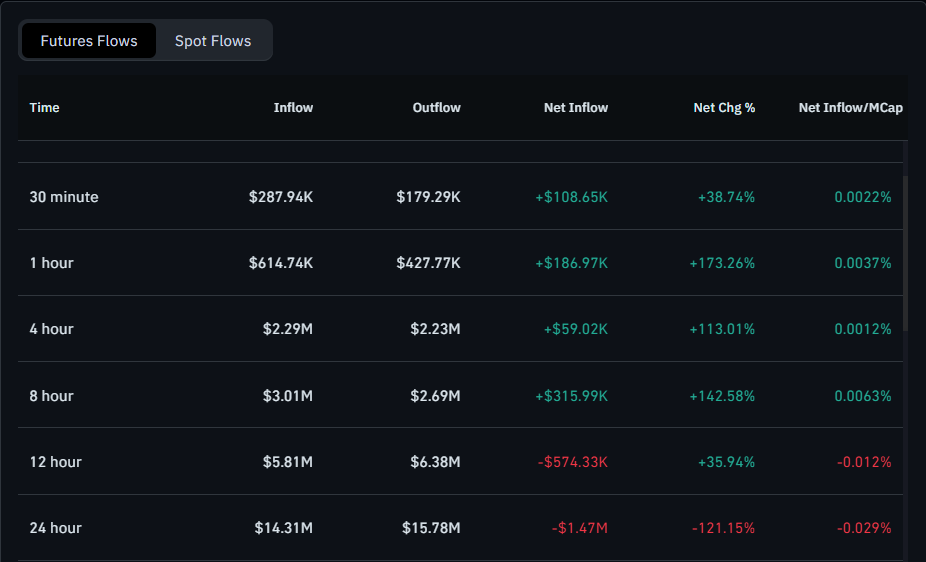Sort table by Outflow column header

click(x=436, y=108)
